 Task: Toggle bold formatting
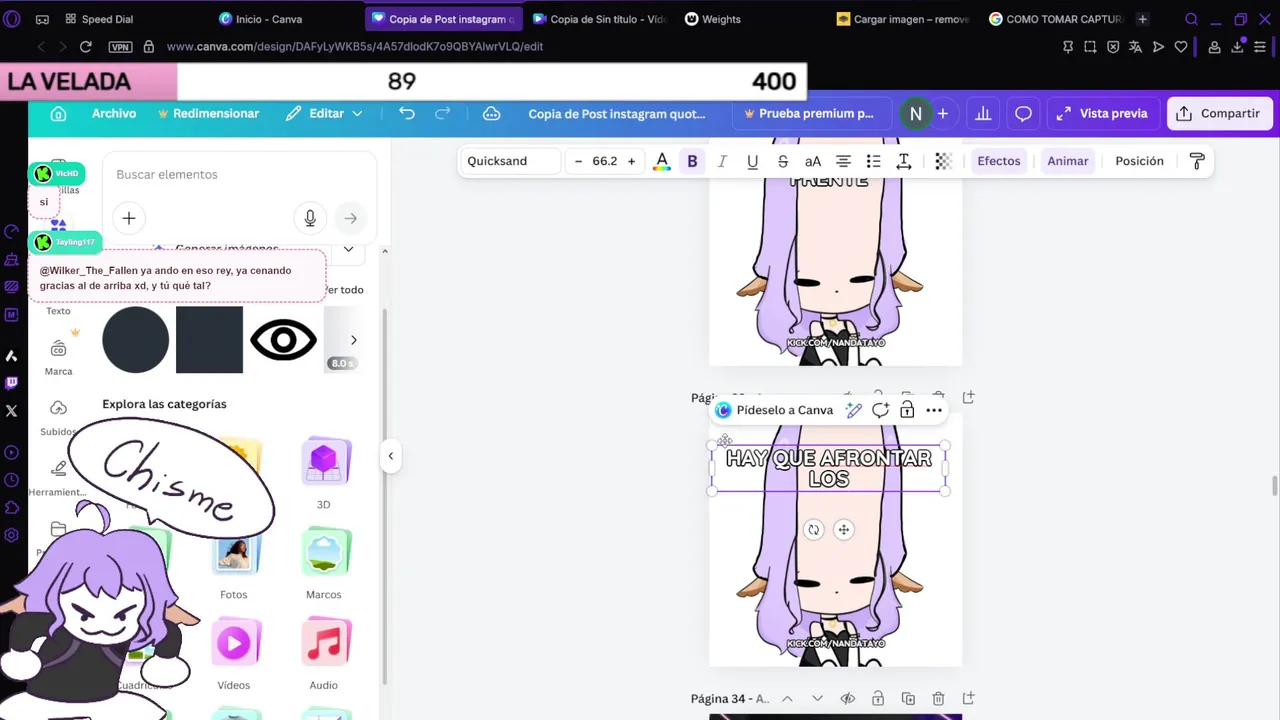692,161
